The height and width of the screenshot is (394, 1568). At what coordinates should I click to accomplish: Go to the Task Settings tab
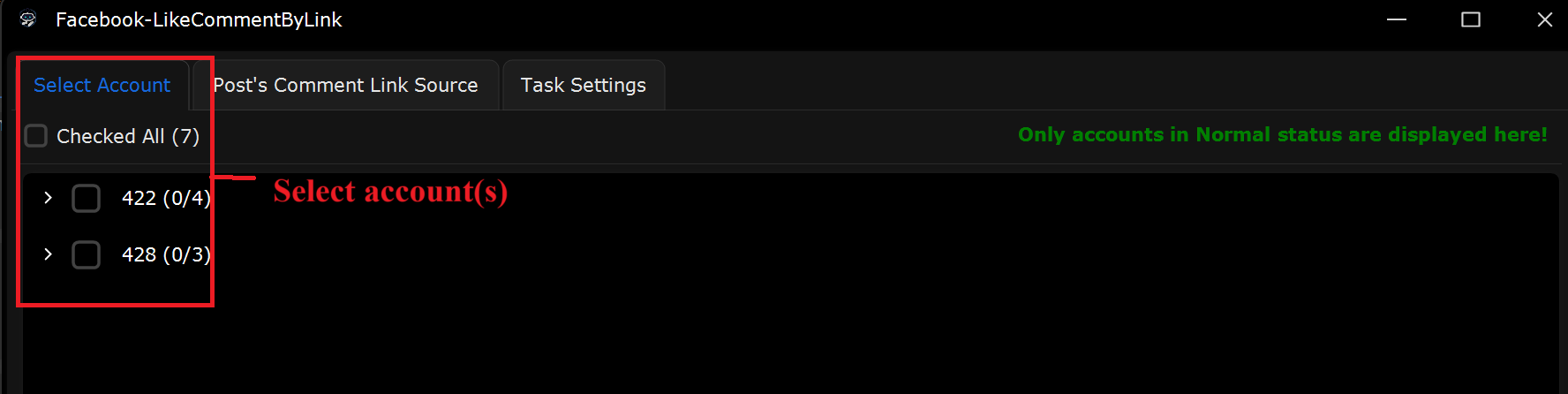coord(584,85)
